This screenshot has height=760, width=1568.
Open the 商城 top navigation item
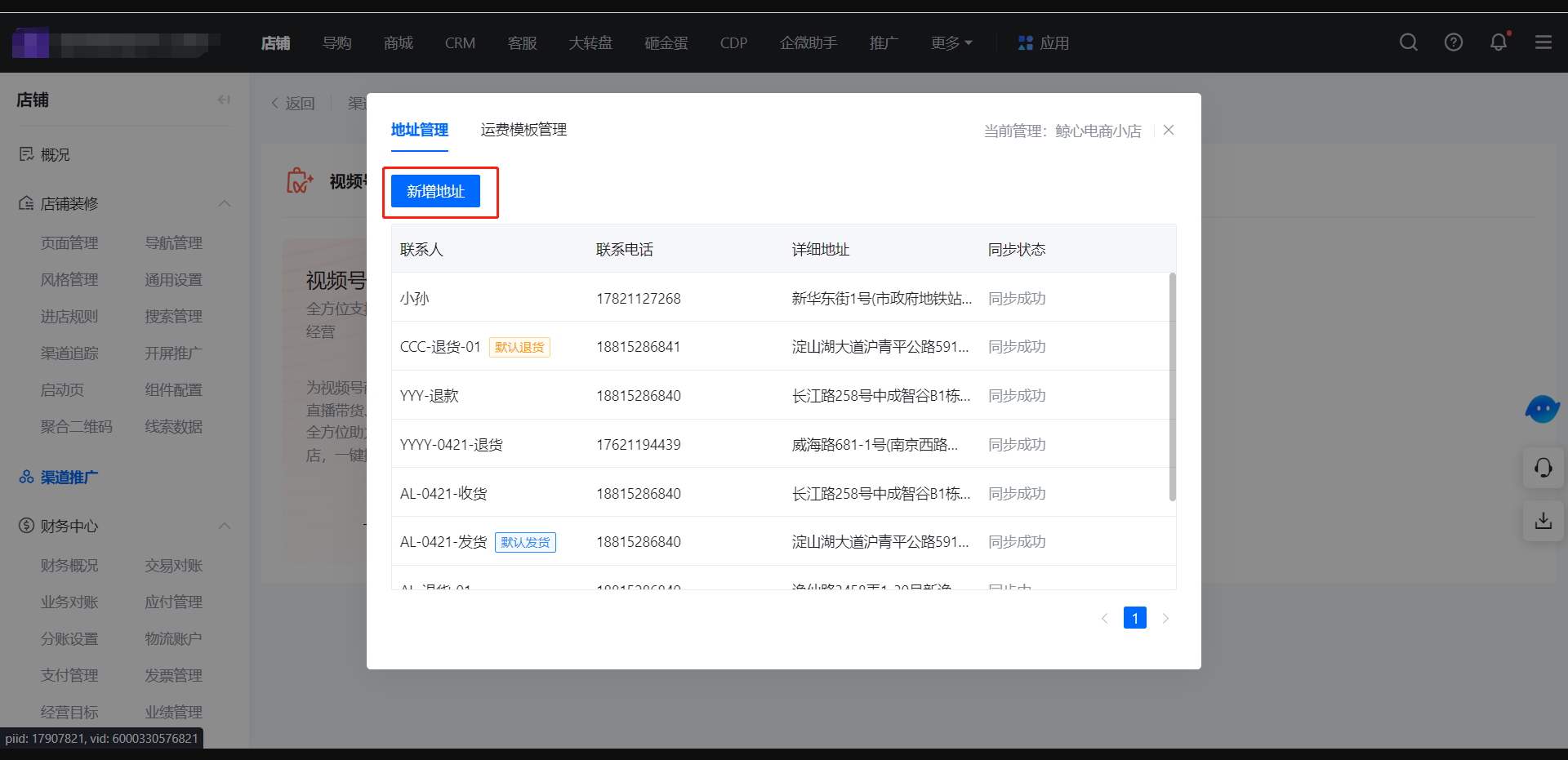pyautogui.click(x=399, y=42)
